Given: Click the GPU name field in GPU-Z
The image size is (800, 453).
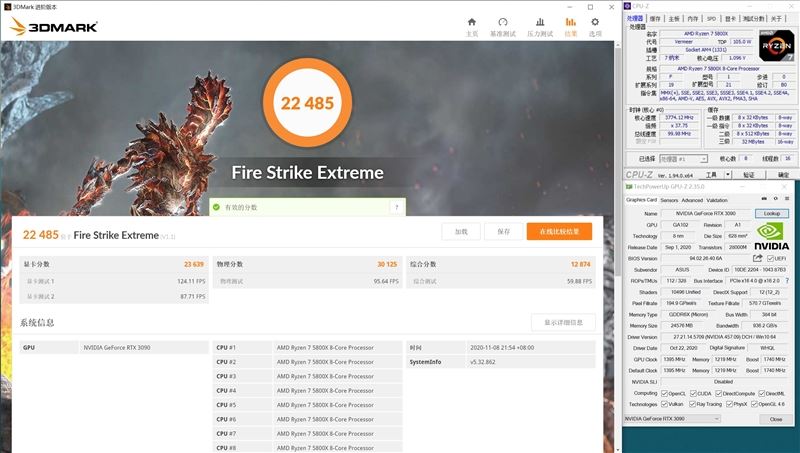Looking at the screenshot, I should [x=706, y=213].
